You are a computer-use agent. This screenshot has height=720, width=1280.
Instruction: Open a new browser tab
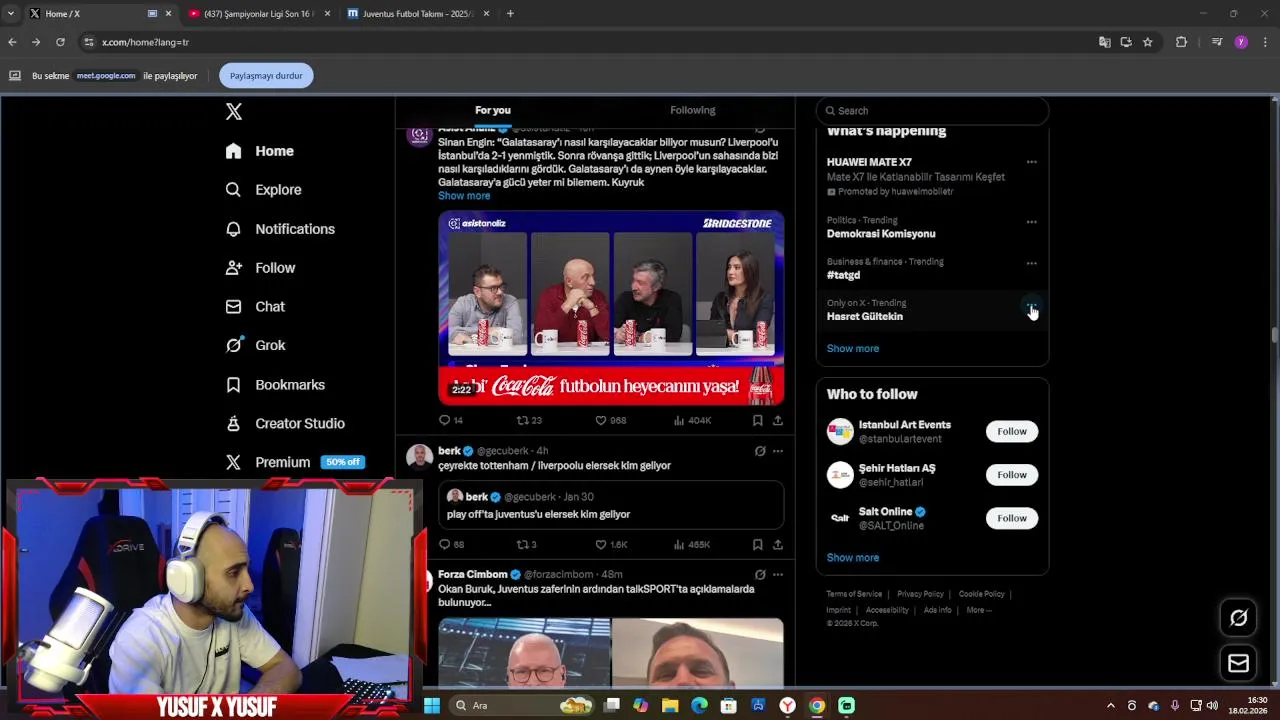(x=510, y=14)
